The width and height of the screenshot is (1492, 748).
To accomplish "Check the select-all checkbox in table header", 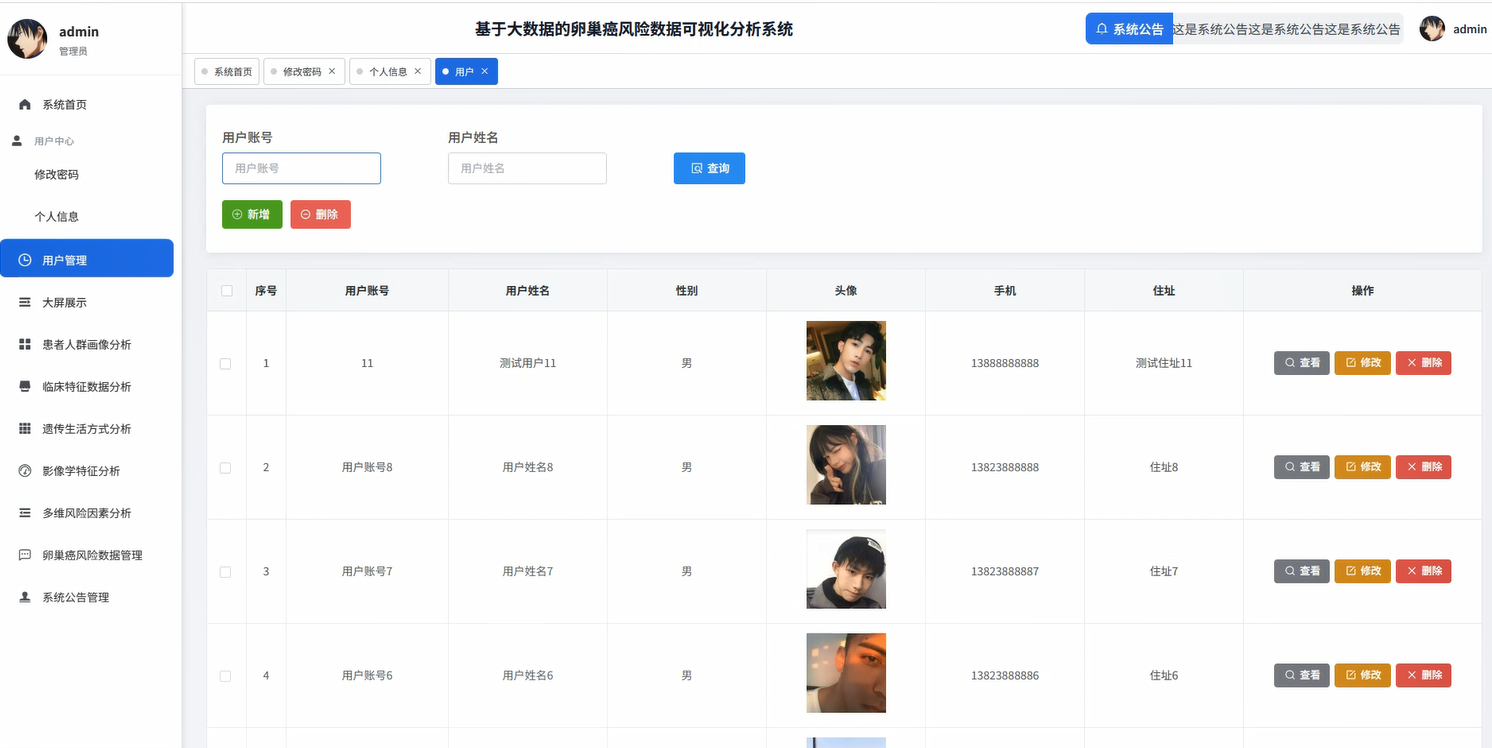I will click(226, 290).
